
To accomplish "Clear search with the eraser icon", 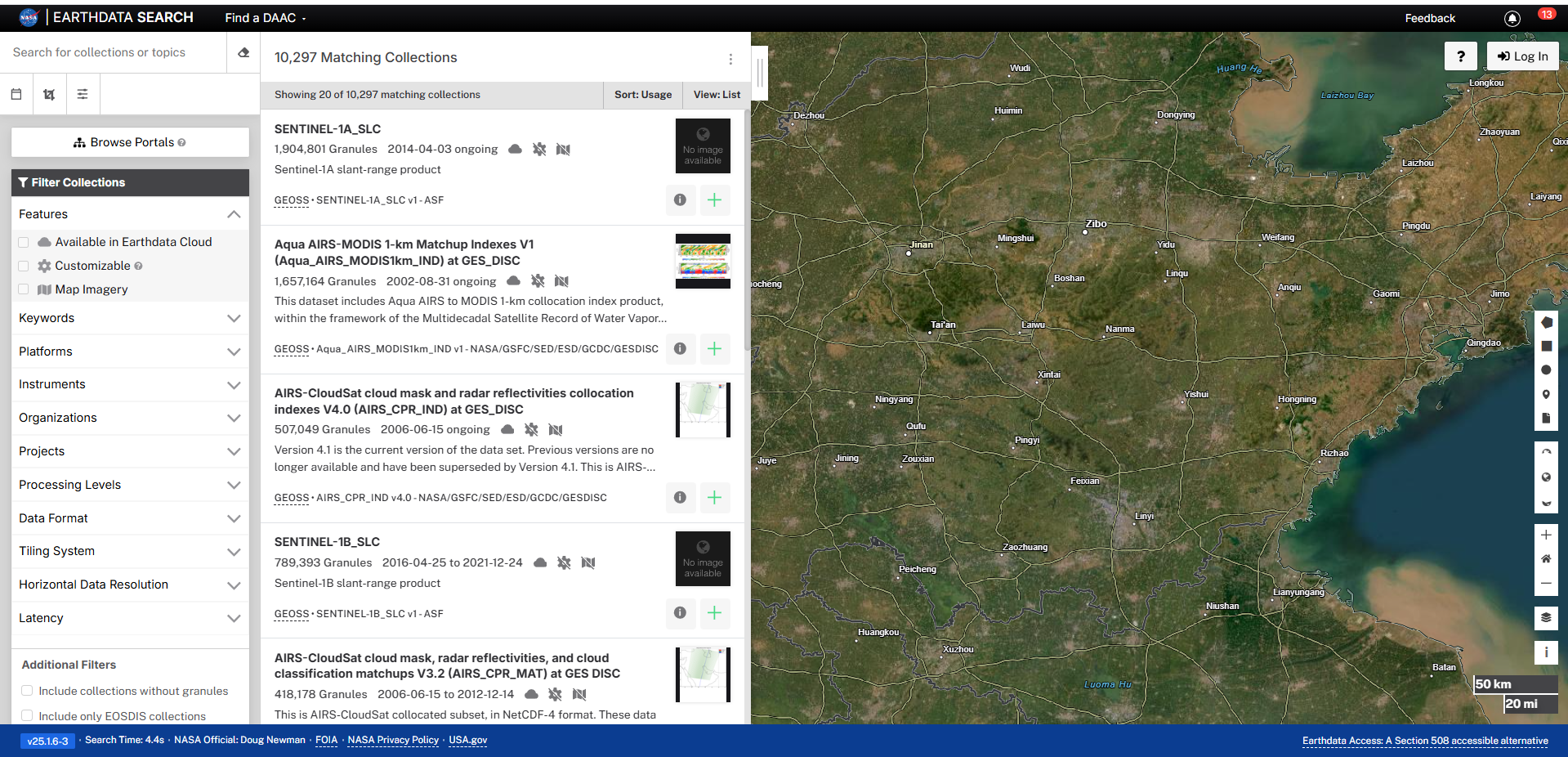I will (243, 52).
